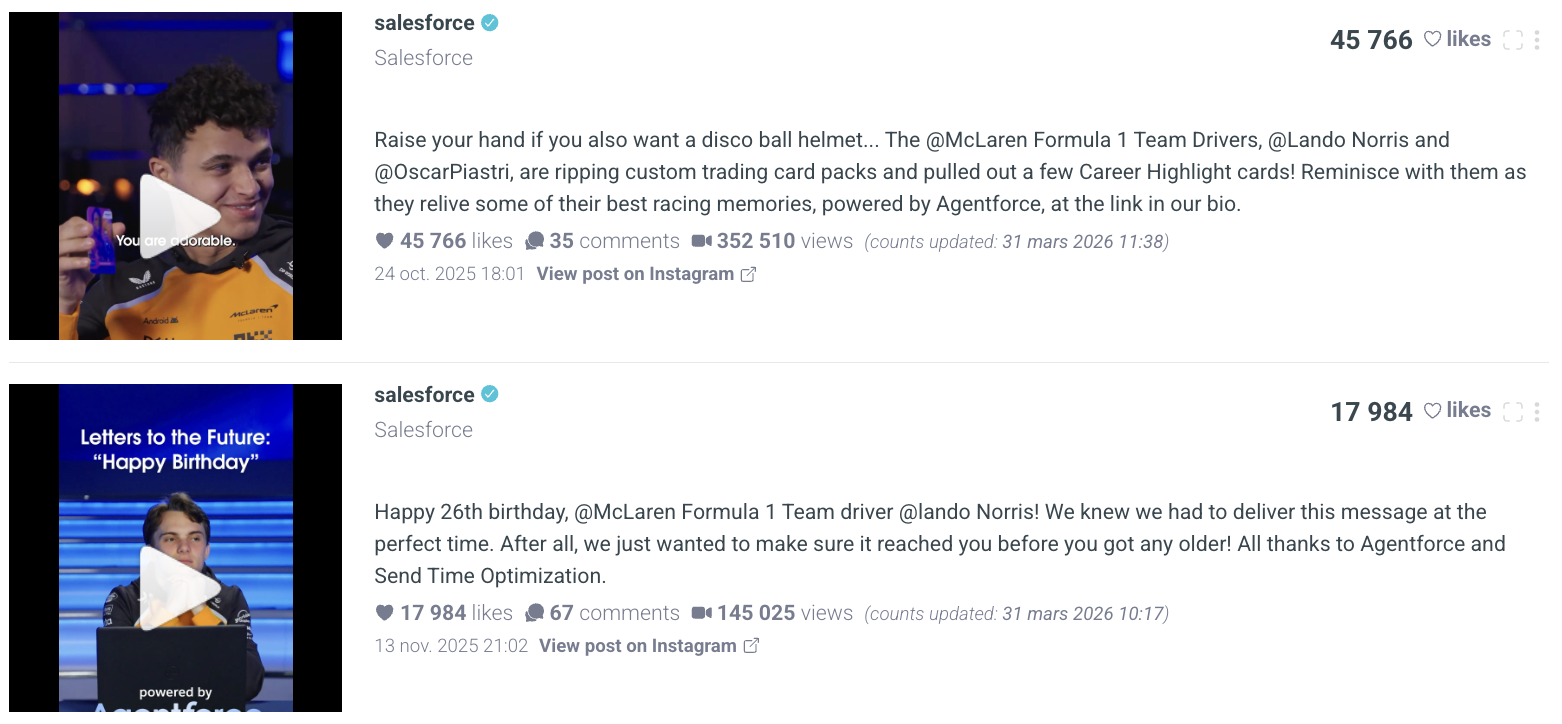Viewport: 1562px width, 724px height.
Task: Click the verified badge on the first salesforce post
Action: click(x=489, y=23)
